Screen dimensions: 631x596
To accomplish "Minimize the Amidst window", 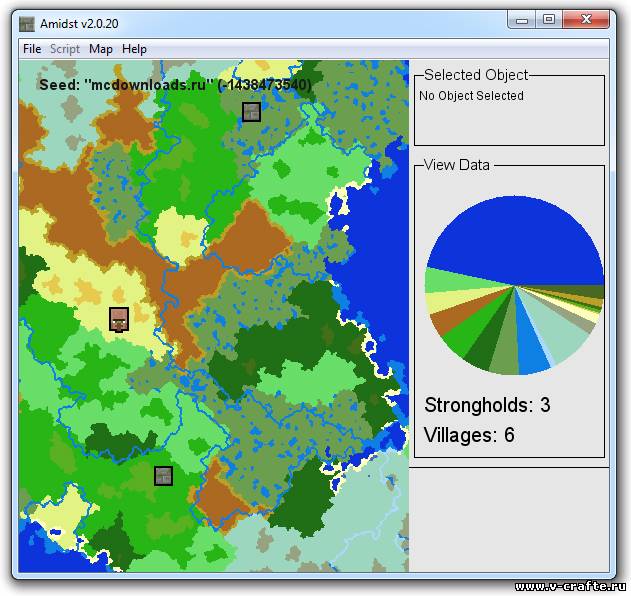I will tap(521, 19).
